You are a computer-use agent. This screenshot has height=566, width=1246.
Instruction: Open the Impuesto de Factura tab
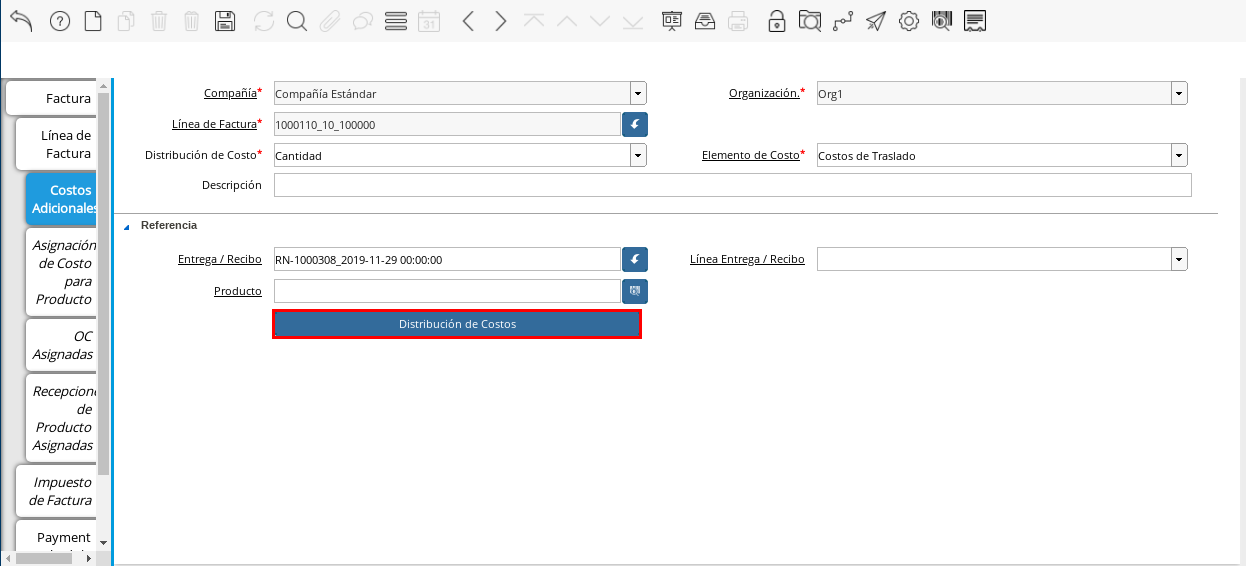57,491
